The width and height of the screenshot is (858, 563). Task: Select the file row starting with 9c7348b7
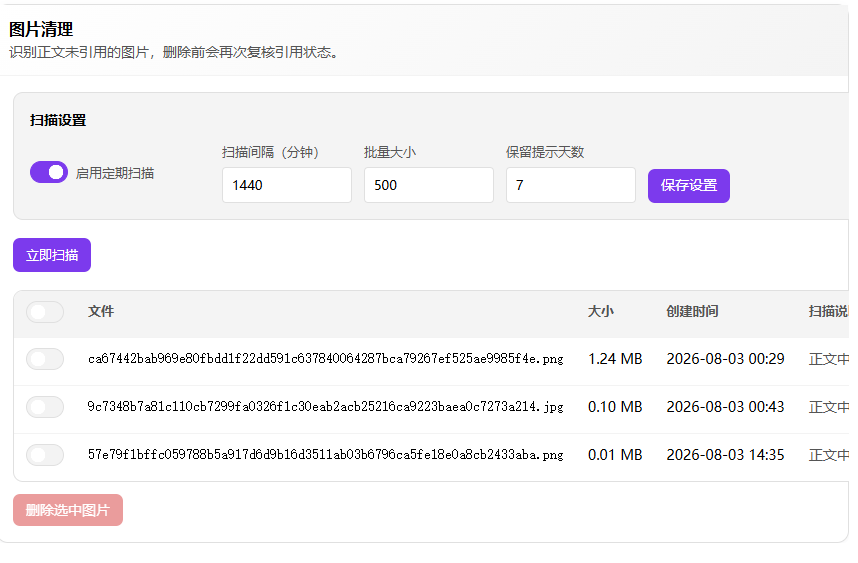(45, 407)
